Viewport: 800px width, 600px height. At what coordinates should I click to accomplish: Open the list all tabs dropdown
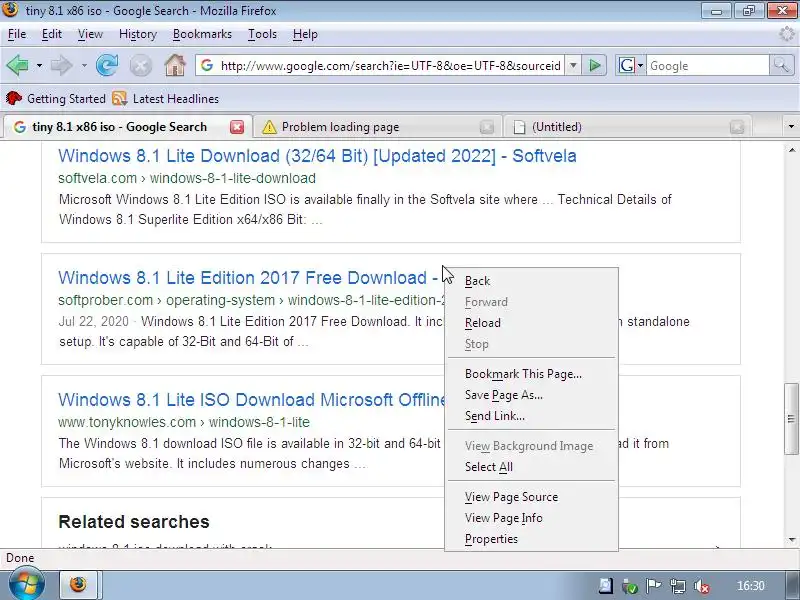pyautogui.click(x=791, y=127)
